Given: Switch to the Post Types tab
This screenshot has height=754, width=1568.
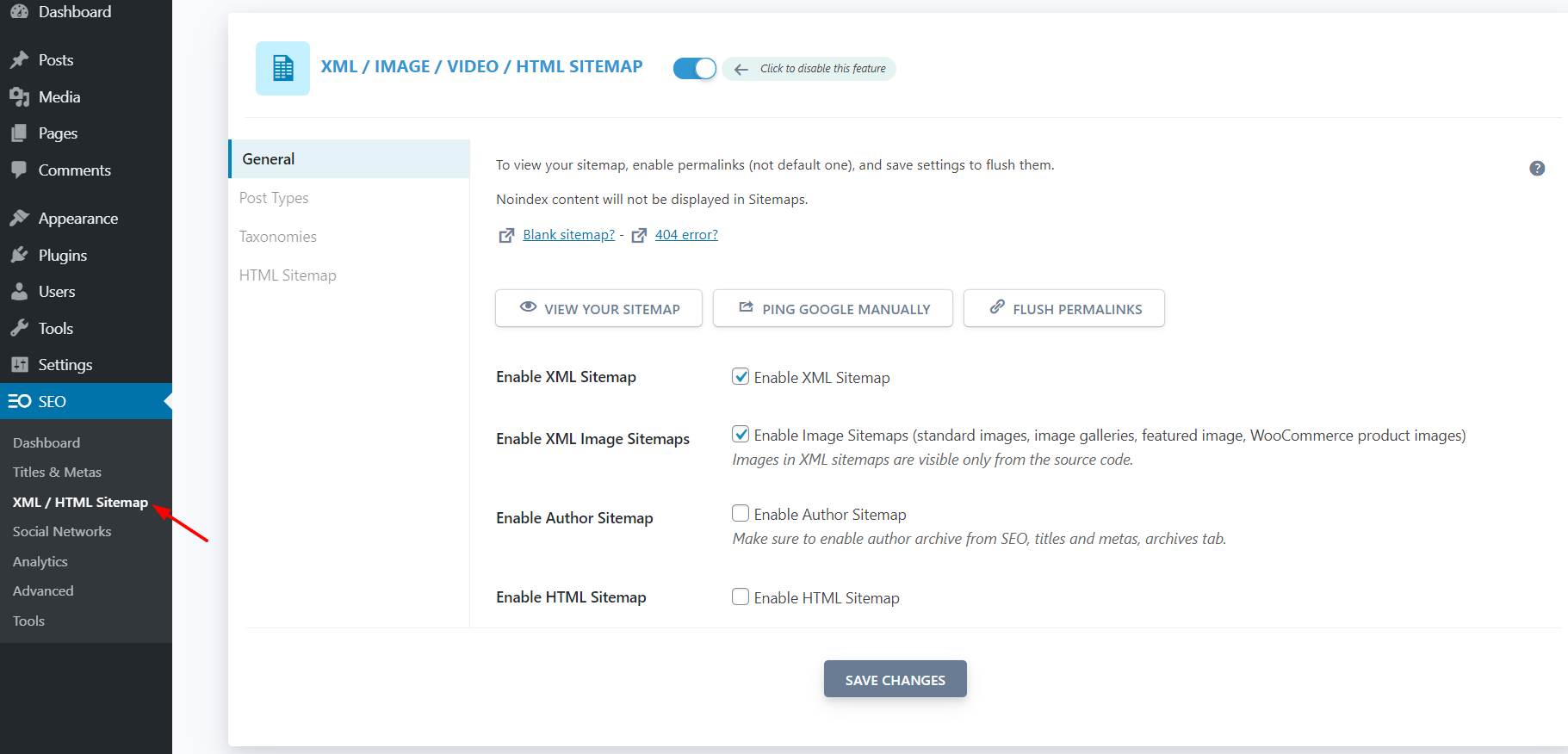Looking at the screenshot, I should (350, 198).
